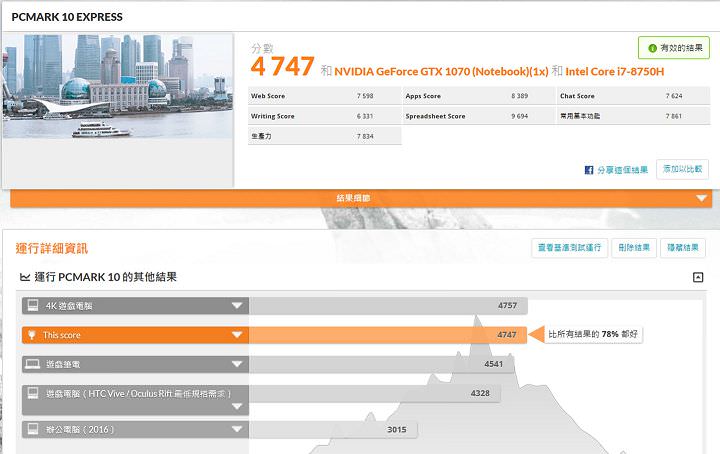Click the 刪除結果 delete result button
This screenshot has height=454, width=720.
click(x=633, y=248)
